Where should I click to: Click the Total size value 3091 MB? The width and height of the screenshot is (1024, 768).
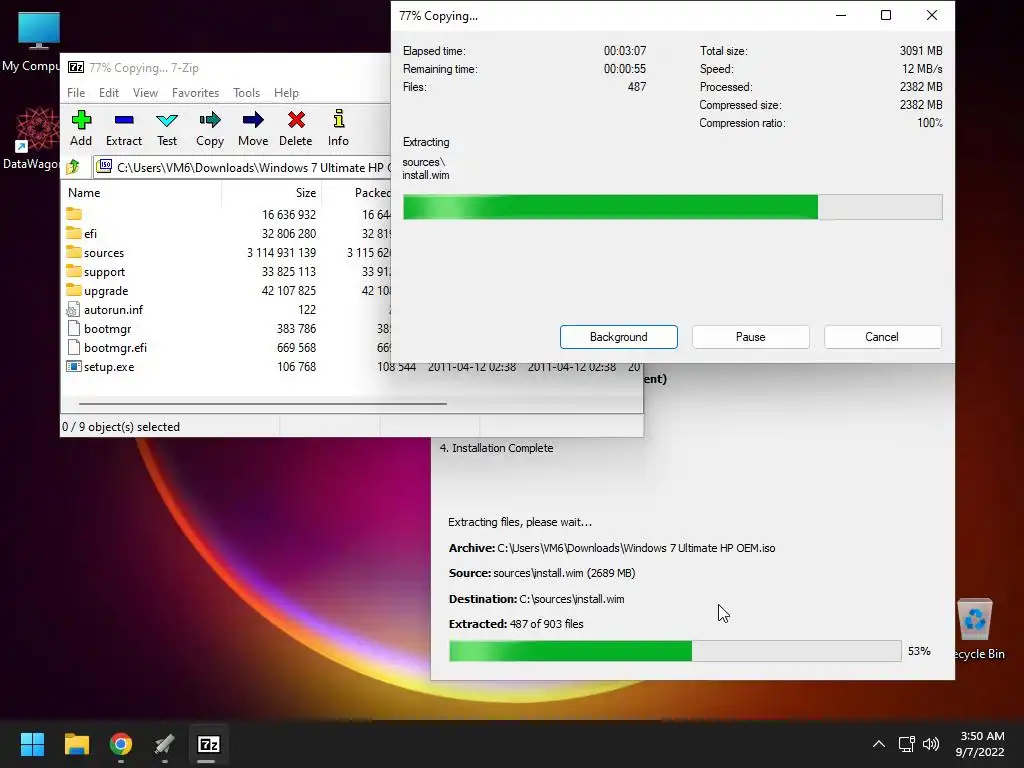pos(921,50)
